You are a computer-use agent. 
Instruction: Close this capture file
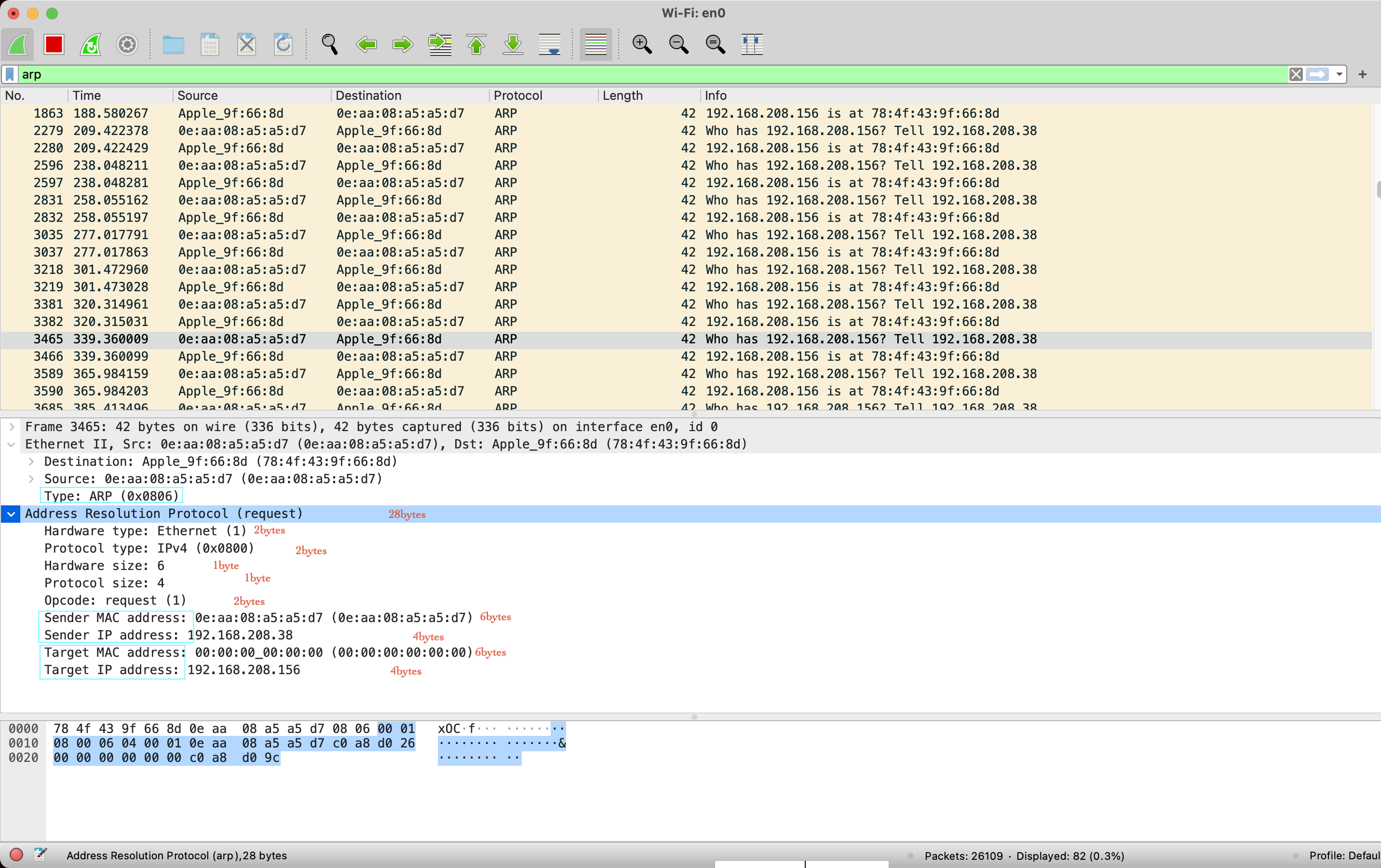point(246,44)
